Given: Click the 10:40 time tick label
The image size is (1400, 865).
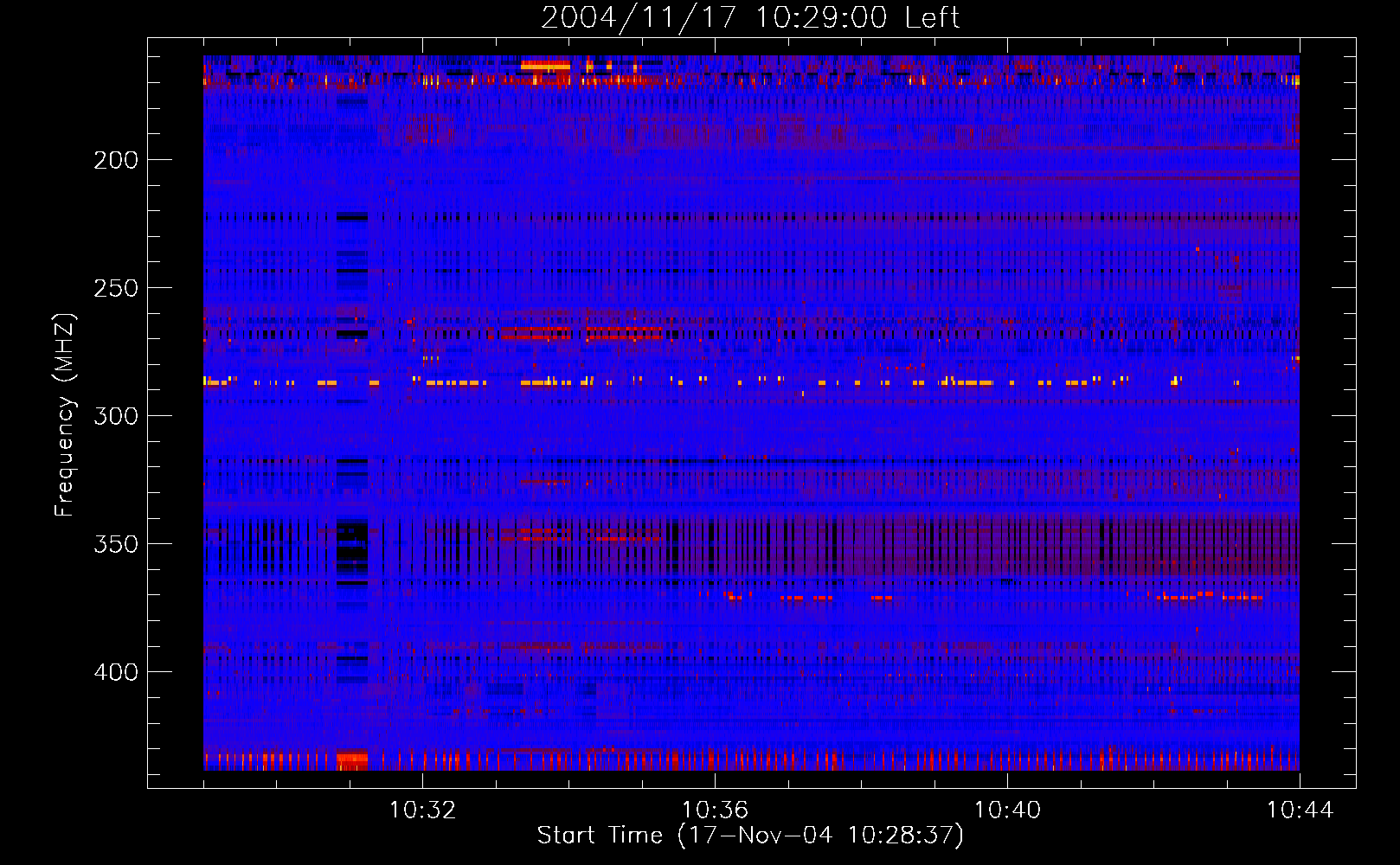Looking at the screenshot, I should 1007,810.
